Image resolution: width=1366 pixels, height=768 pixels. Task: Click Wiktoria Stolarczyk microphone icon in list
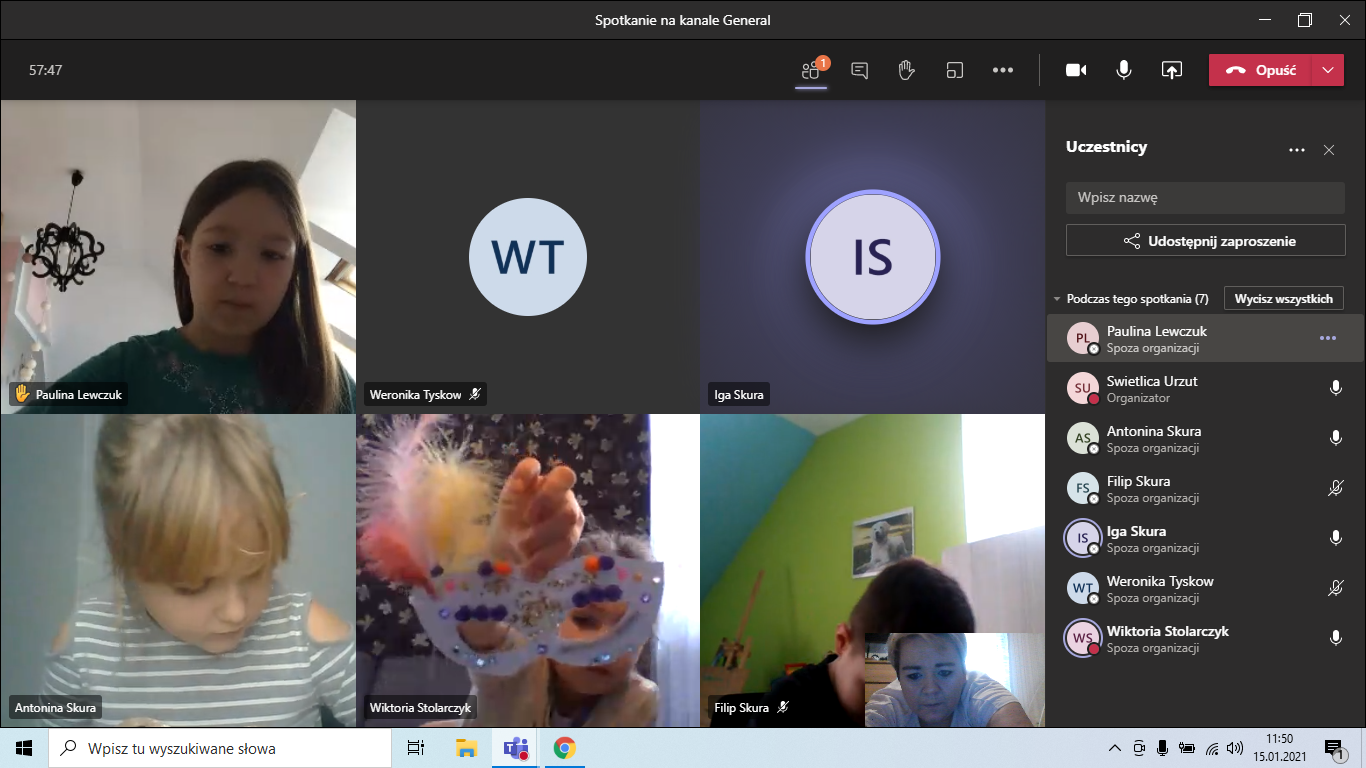(x=1336, y=638)
